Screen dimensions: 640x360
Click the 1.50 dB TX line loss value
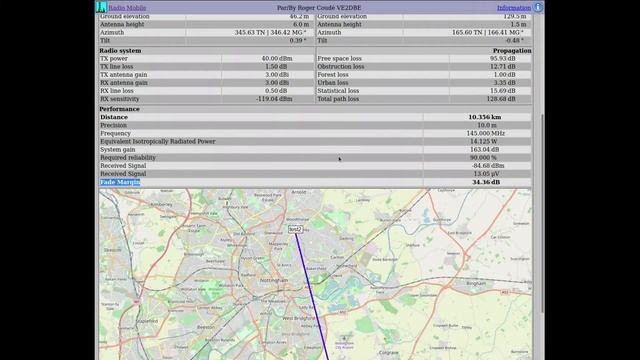pos(277,67)
